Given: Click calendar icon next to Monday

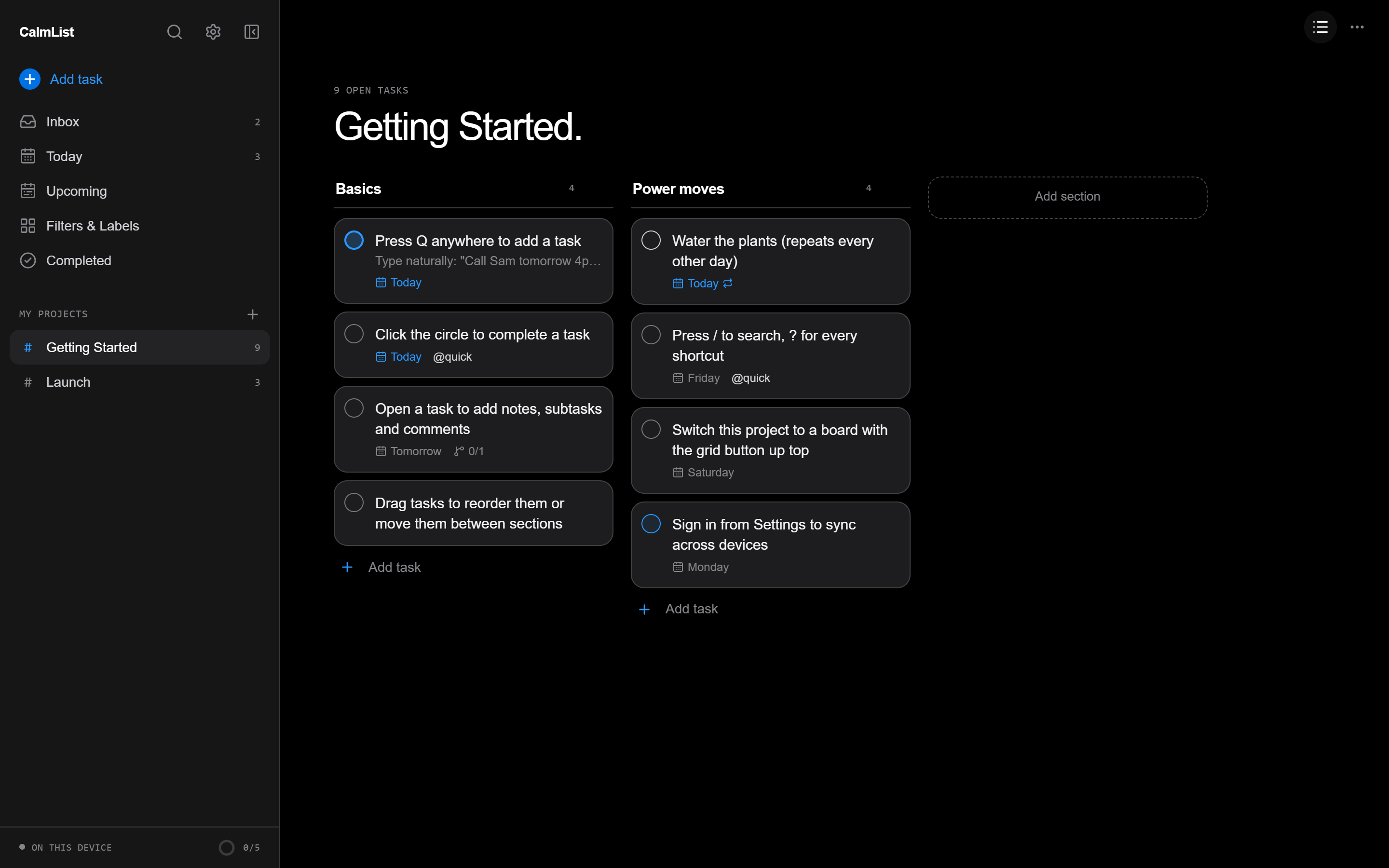Looking at the screenshot, I should 678,567.
